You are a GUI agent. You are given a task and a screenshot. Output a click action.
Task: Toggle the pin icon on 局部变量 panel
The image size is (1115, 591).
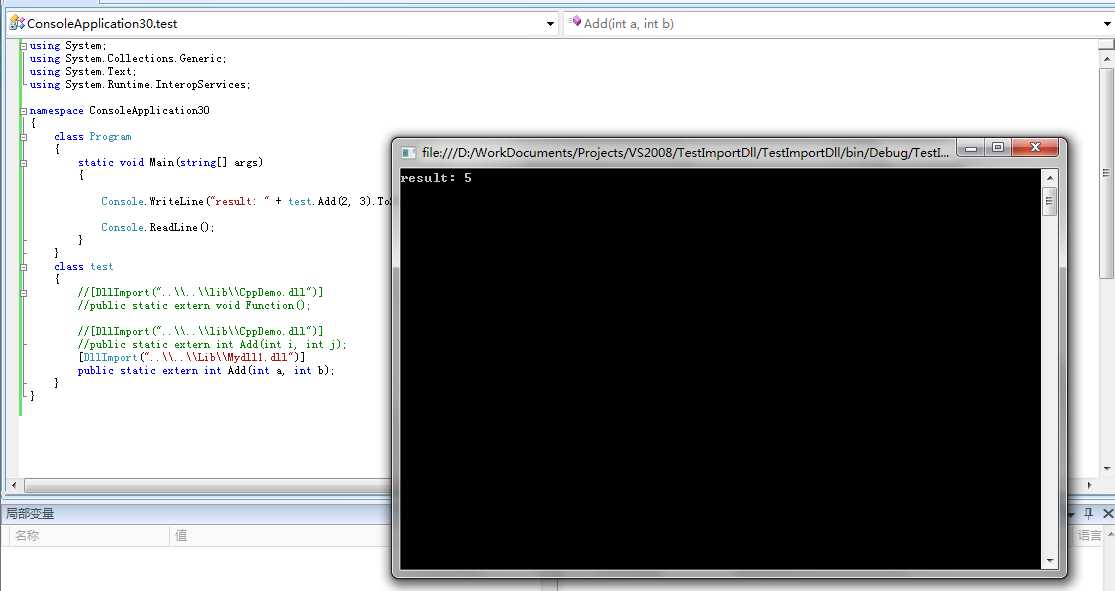pos(1088,513)
